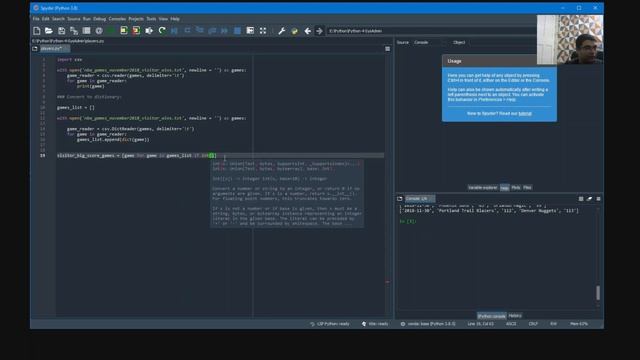640x360 pixels.
Task: Switch to History tab
Action: (x=515, y=316)
